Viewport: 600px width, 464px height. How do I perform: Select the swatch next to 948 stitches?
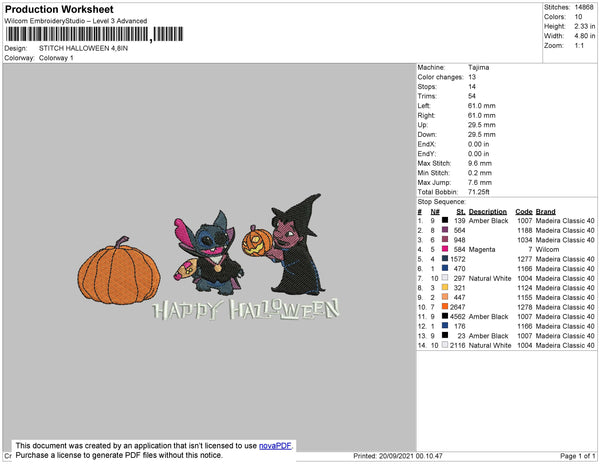pos(445,239)
